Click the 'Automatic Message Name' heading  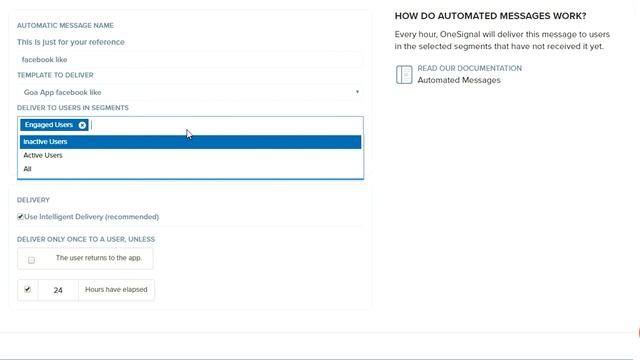[65, 25]
